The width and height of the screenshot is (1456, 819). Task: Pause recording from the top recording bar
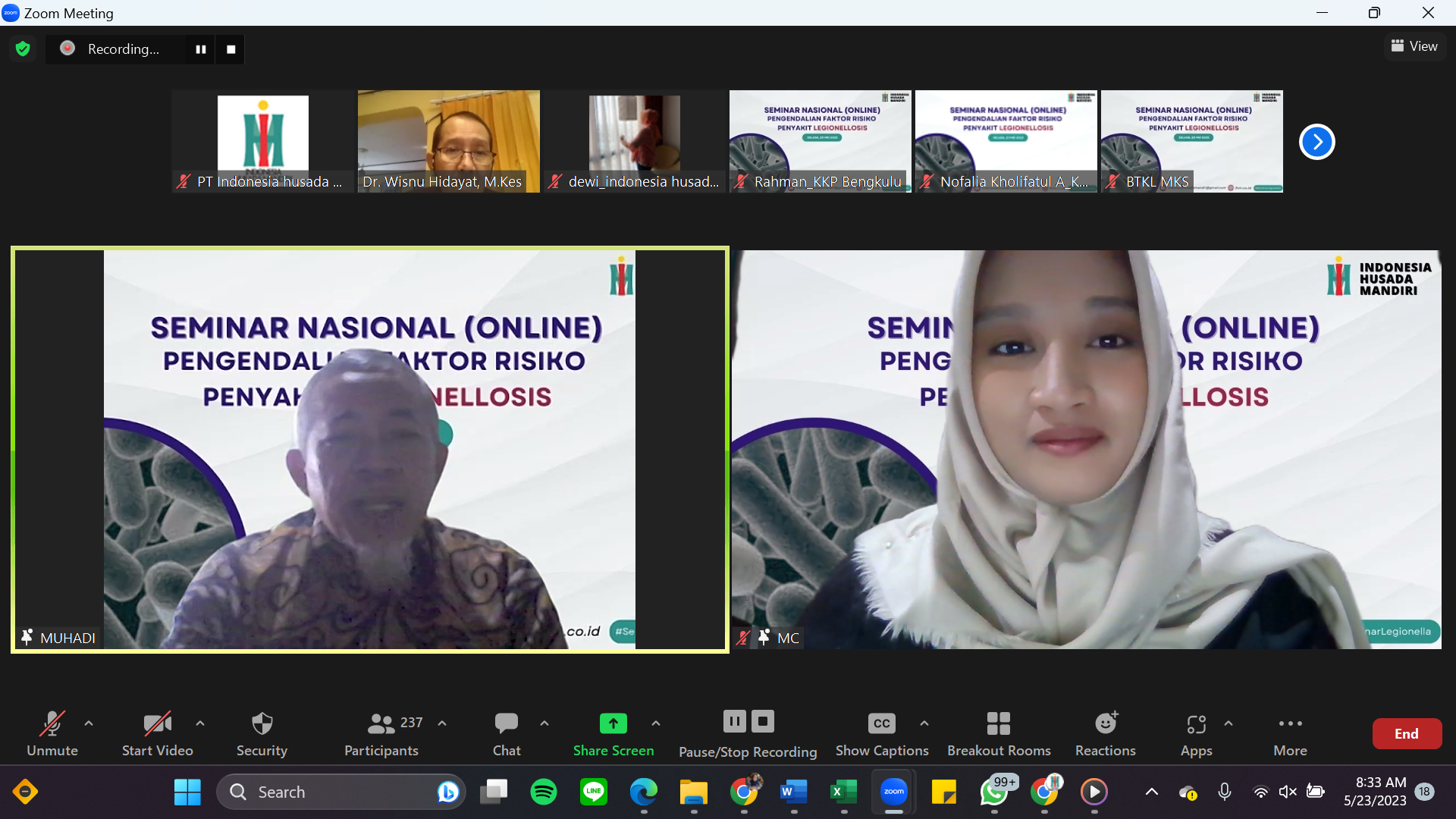tap(201, 49)
